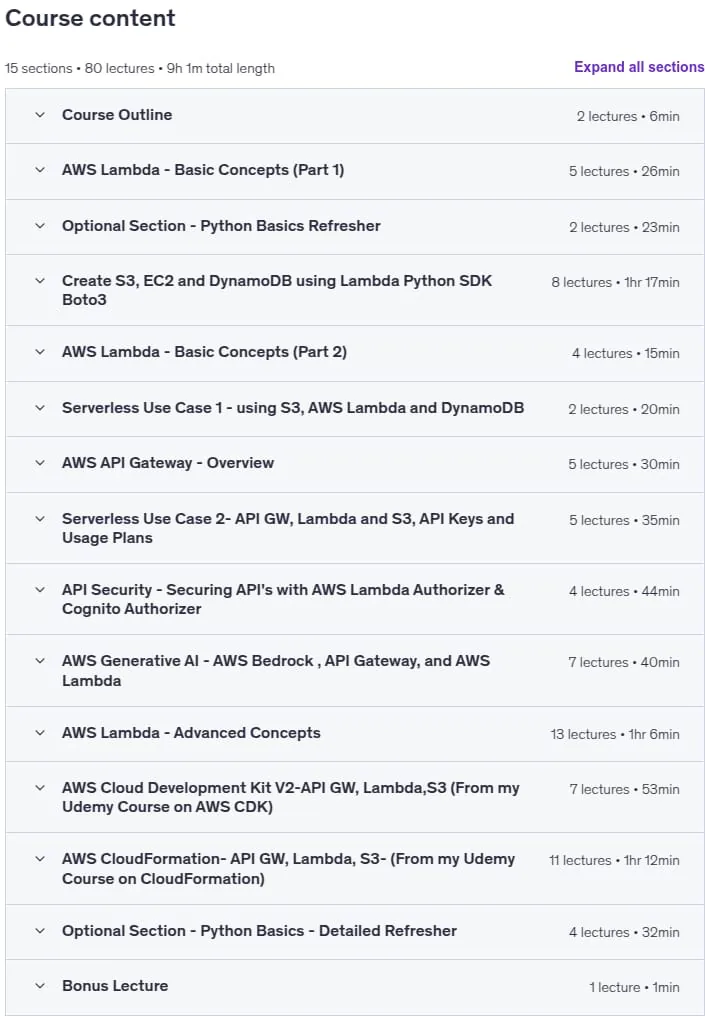Screen dimensions: 705x1016
Task: Click 13 lectures 1hr 6min duration label
Action: [x=615, y=734]
